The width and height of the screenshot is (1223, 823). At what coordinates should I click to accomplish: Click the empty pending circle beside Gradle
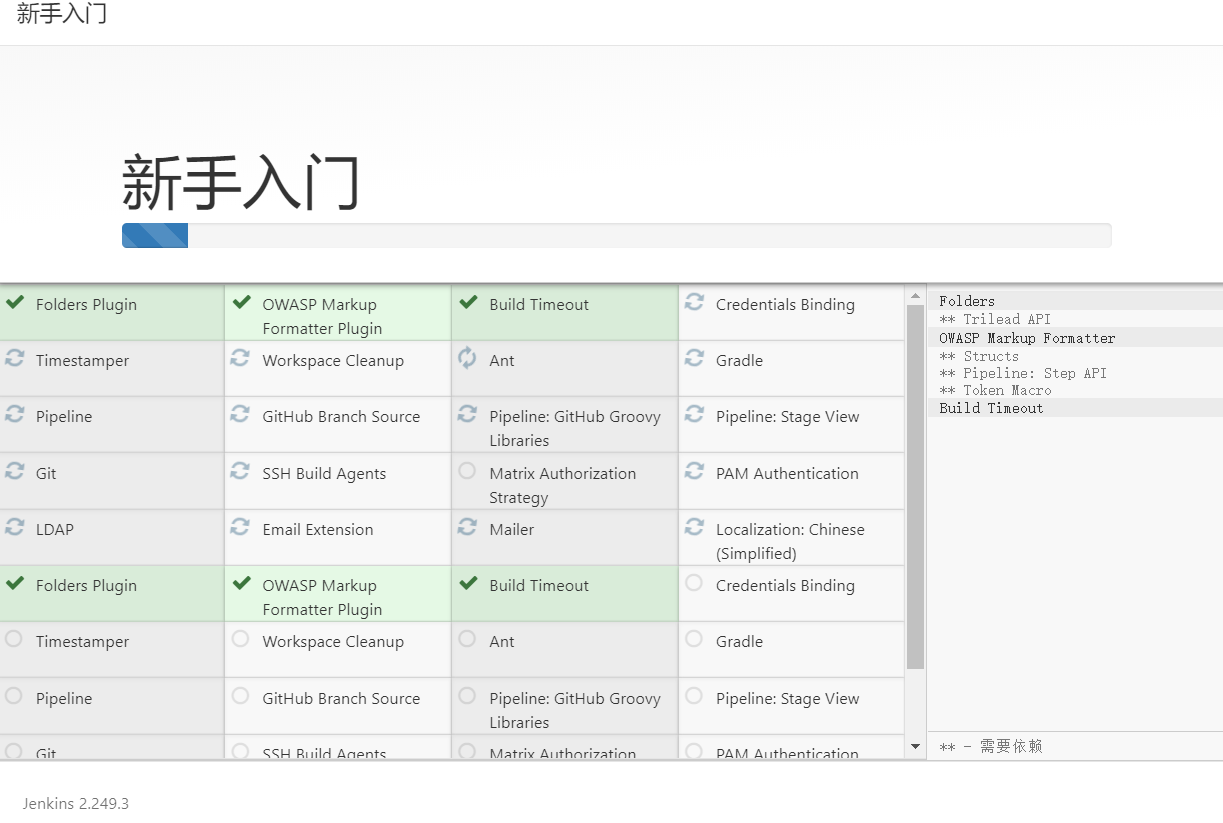click(x=694, y=639)
